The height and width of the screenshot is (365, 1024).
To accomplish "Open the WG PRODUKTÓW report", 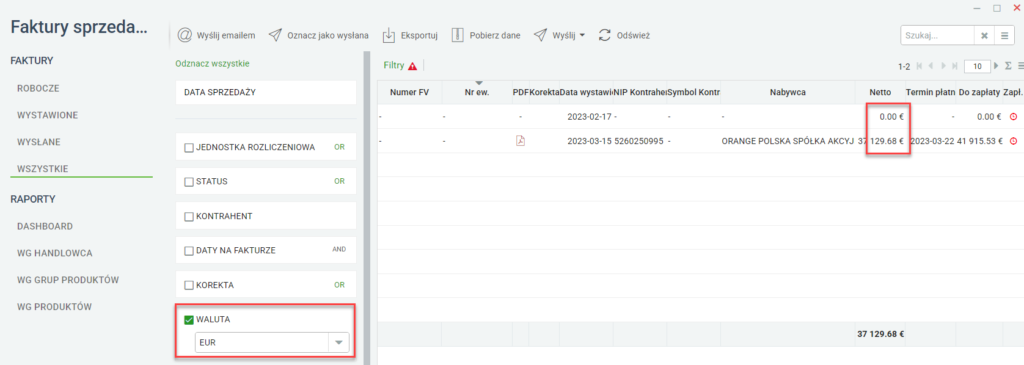I will pyautogui.click(x=55, y=306).
